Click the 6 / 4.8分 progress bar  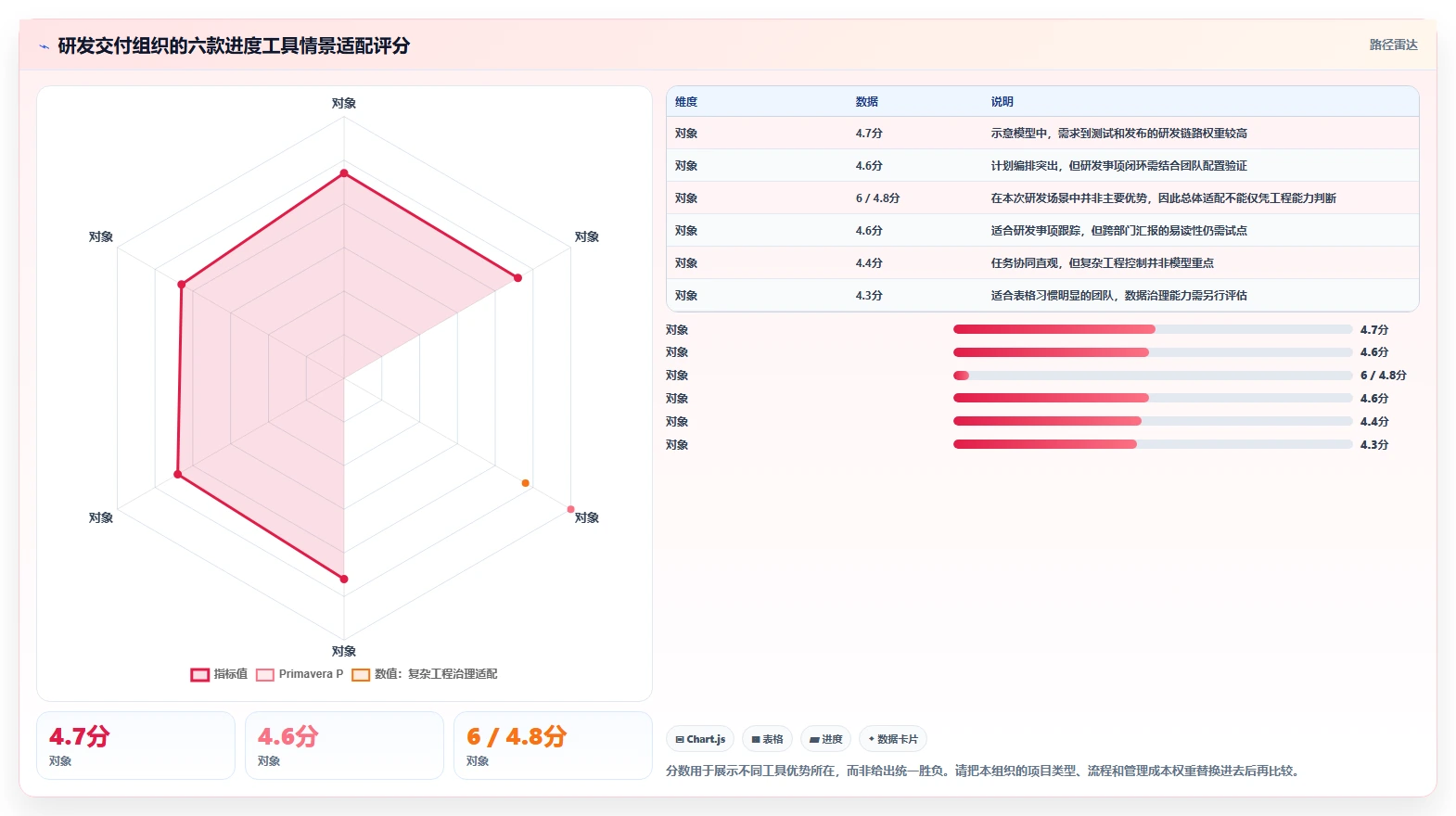click(1153, 376)
